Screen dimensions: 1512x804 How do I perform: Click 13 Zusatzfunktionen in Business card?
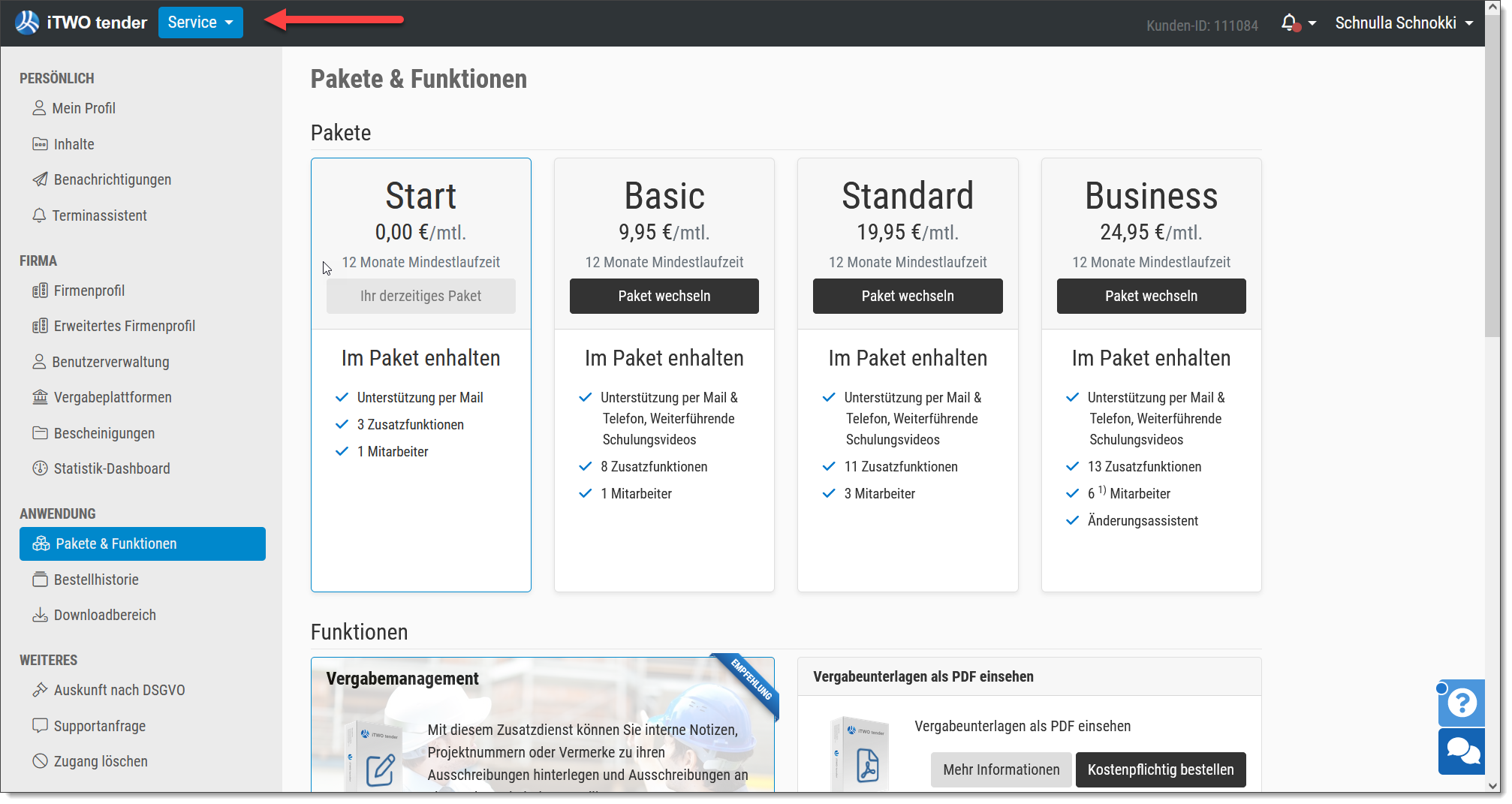(x=1144, y=466)
